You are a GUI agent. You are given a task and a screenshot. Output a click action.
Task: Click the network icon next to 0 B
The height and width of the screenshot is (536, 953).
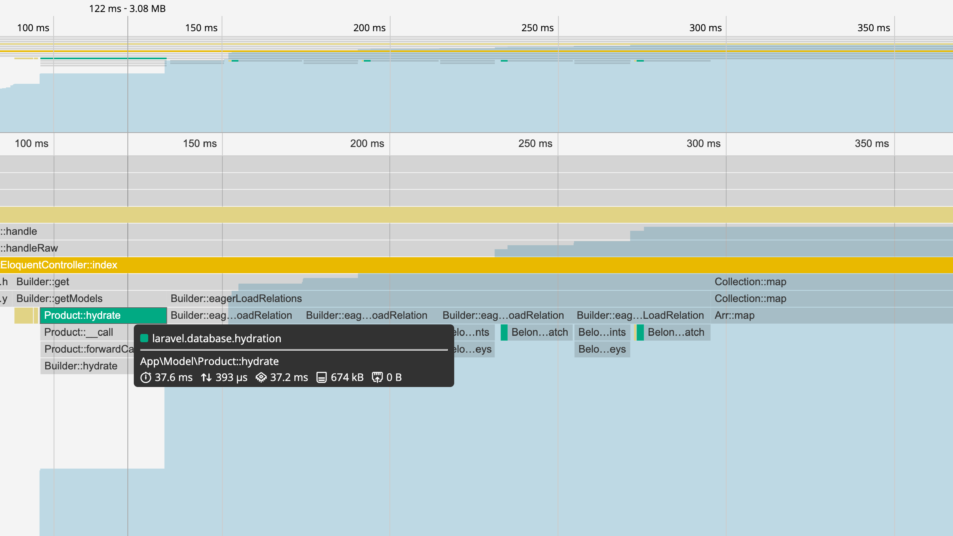click(x=377, y=378)
